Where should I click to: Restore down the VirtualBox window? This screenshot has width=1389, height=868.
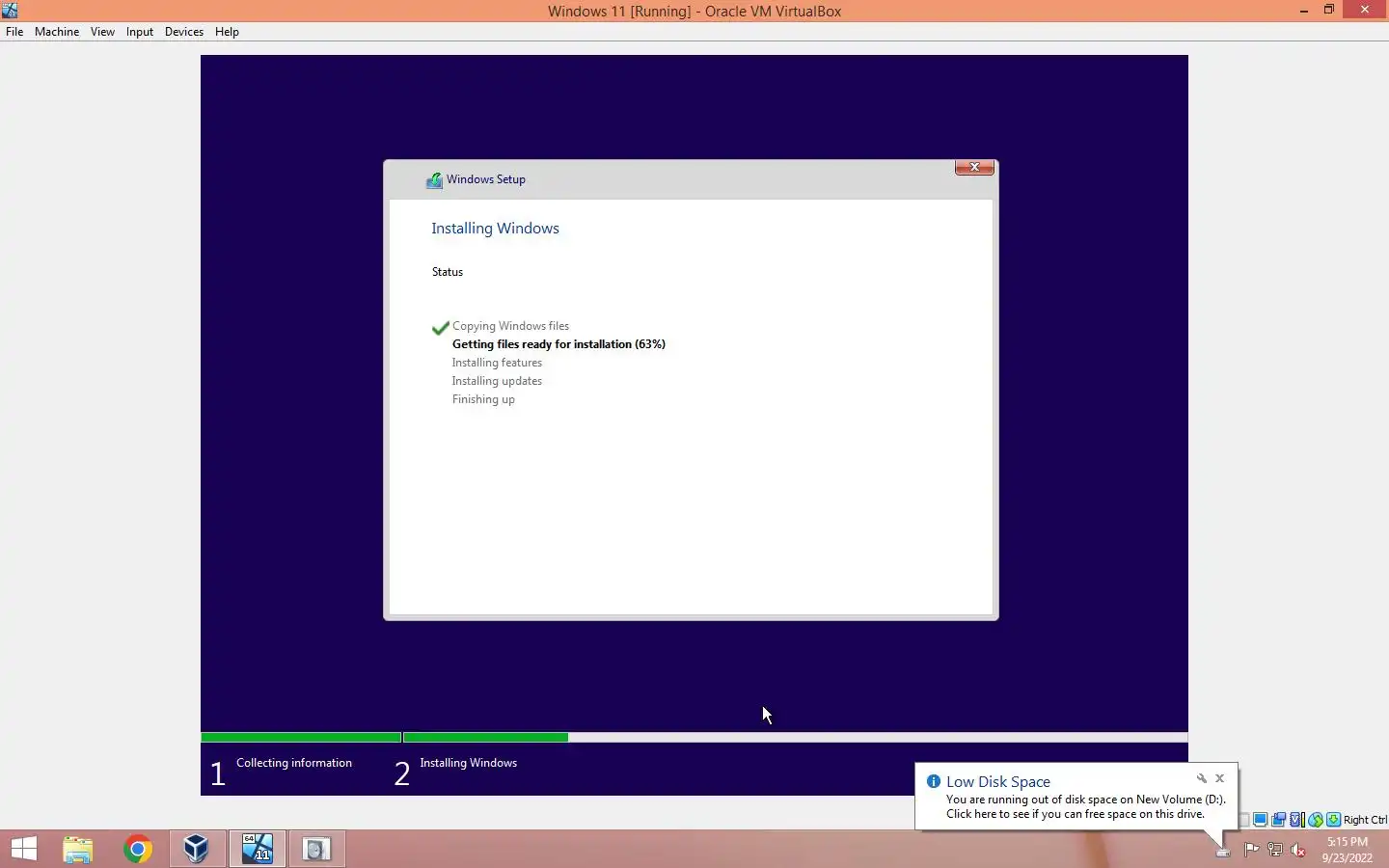tap(1329, 11)
